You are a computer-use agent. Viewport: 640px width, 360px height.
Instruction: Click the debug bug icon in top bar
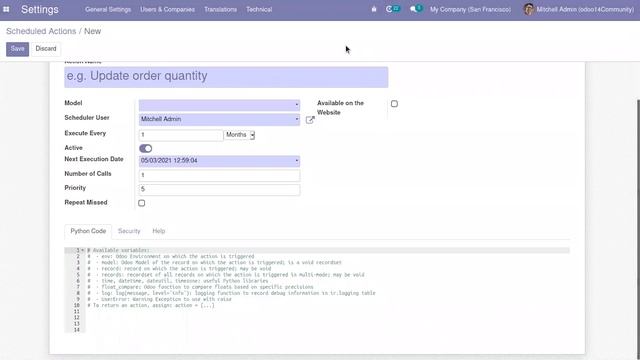tap(374, 9)
